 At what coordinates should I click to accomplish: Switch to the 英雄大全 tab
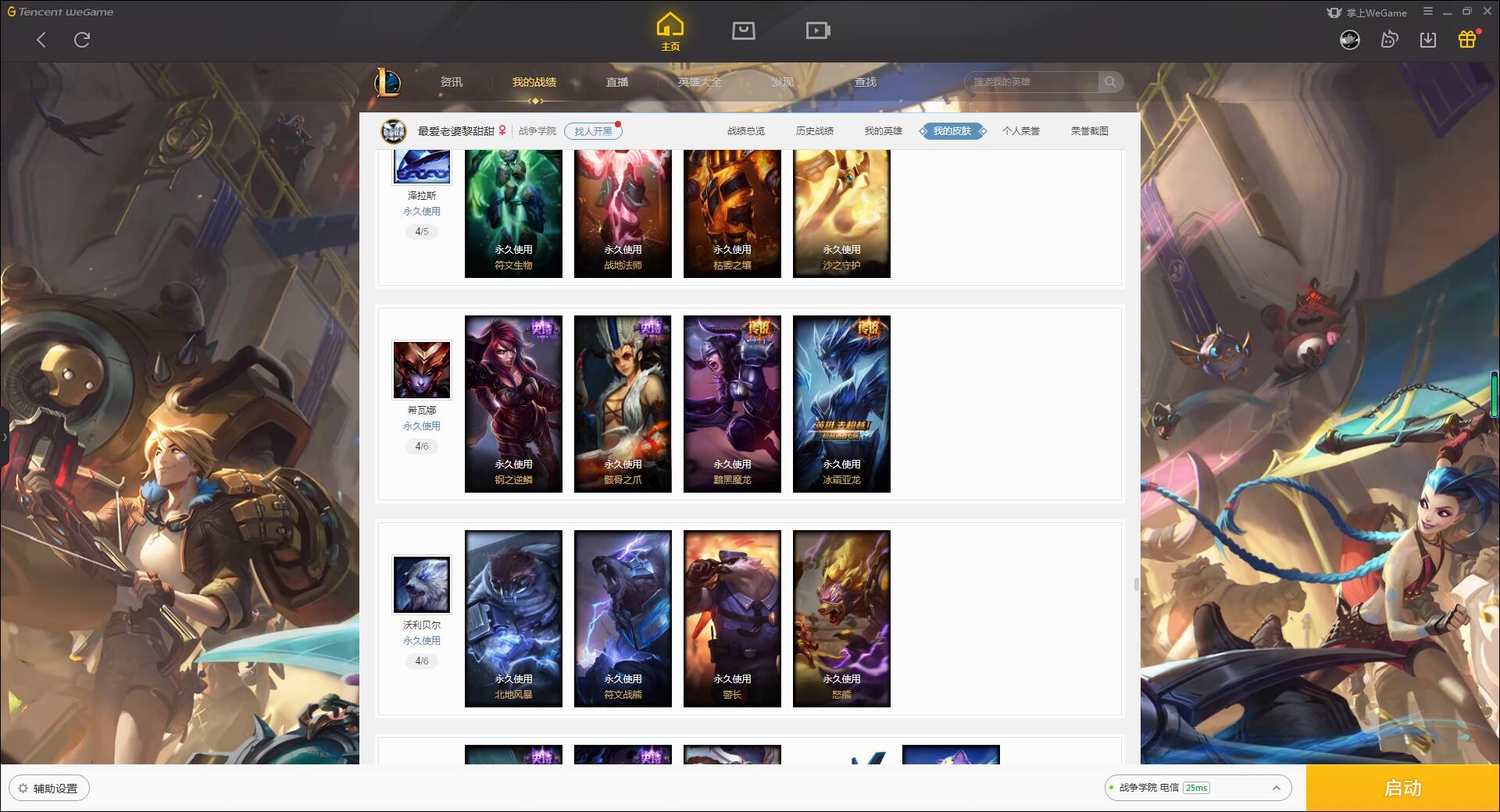coord(700,82)
